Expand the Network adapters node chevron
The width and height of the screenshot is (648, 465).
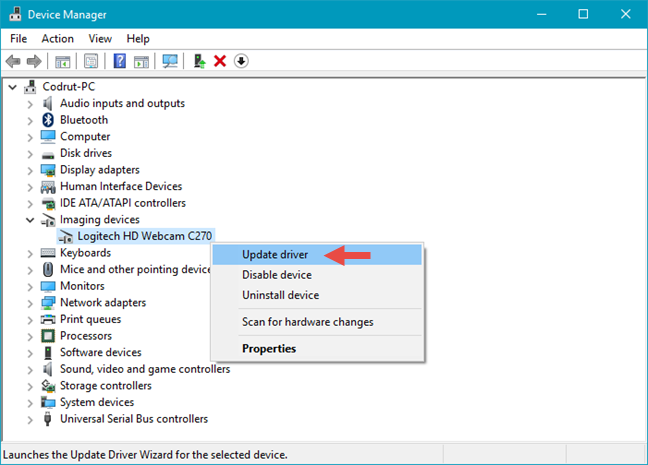click(30, 303)
